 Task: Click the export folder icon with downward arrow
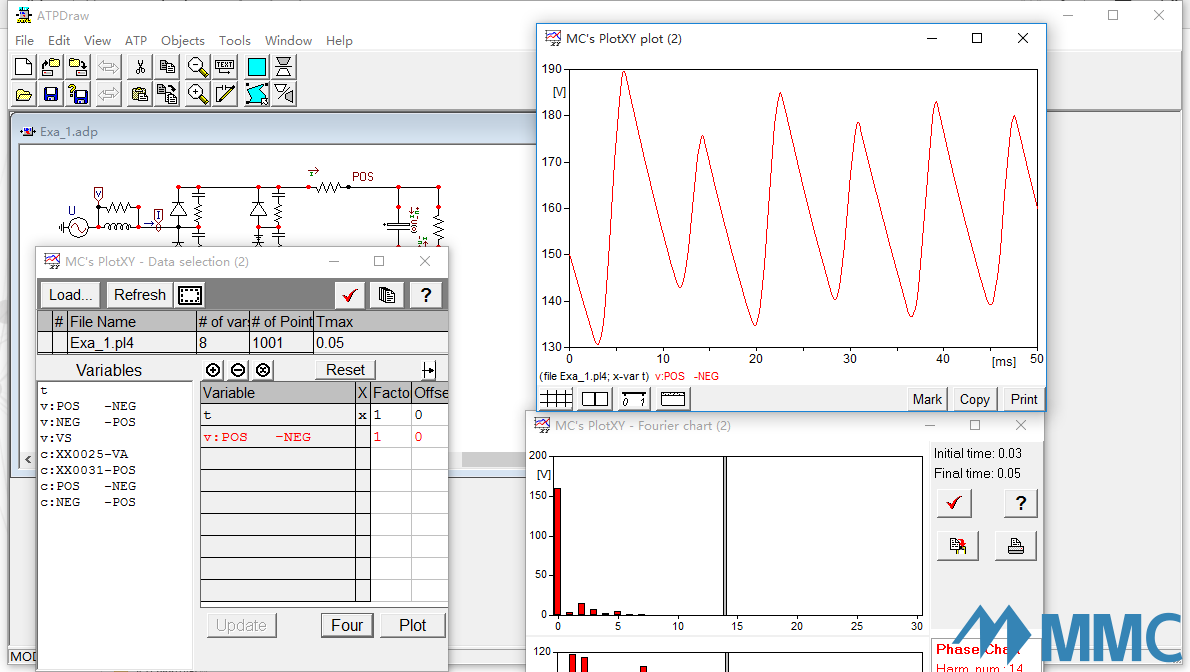click(x=78, y=67)
